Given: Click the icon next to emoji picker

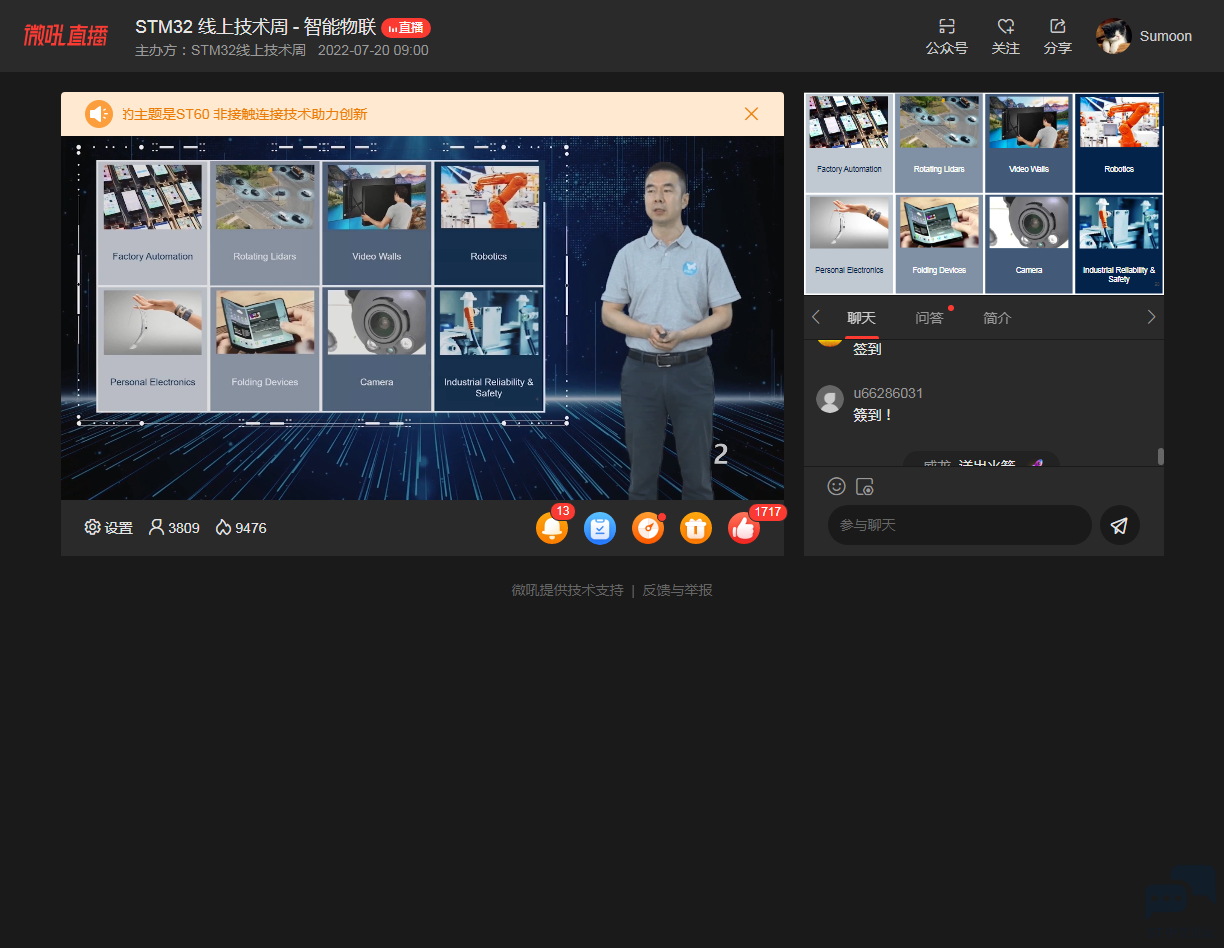Looking at the screenshot, I should [865, 487].
